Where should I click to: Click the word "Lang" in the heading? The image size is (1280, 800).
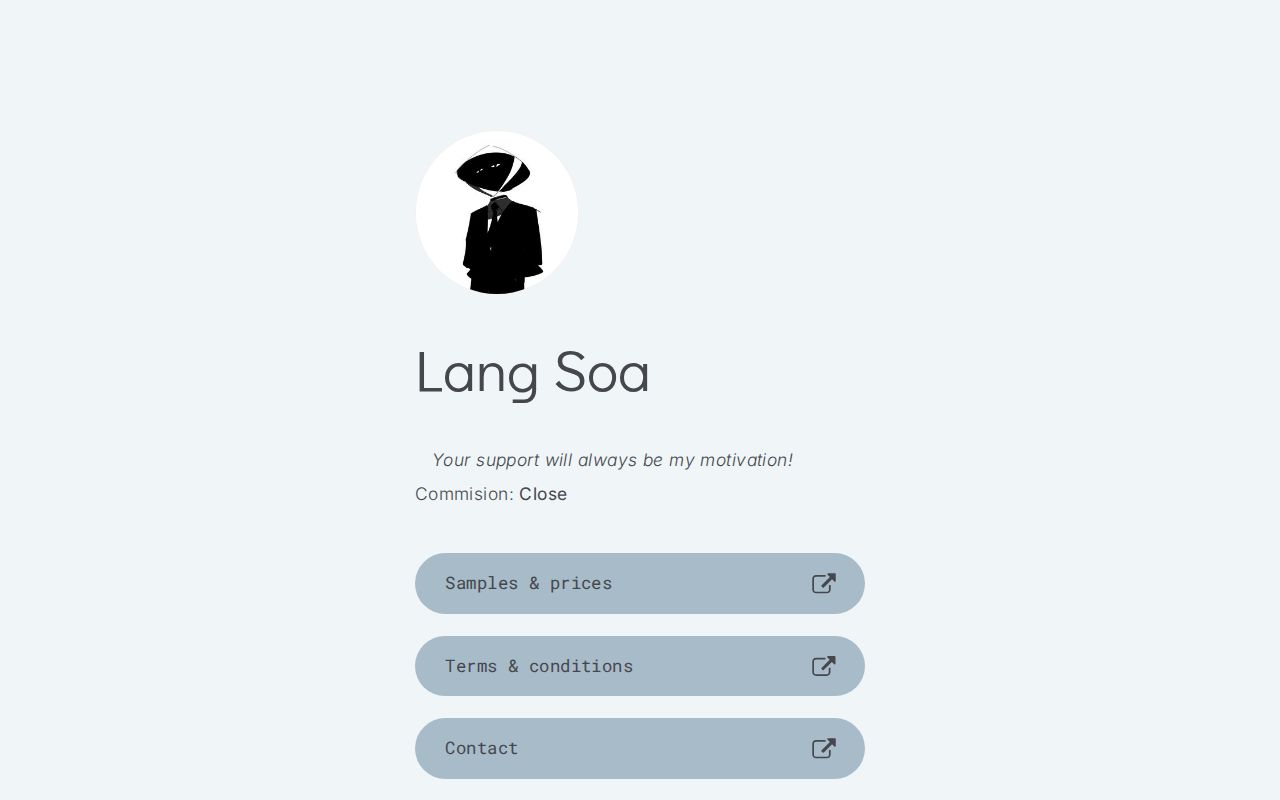point(477,374)
